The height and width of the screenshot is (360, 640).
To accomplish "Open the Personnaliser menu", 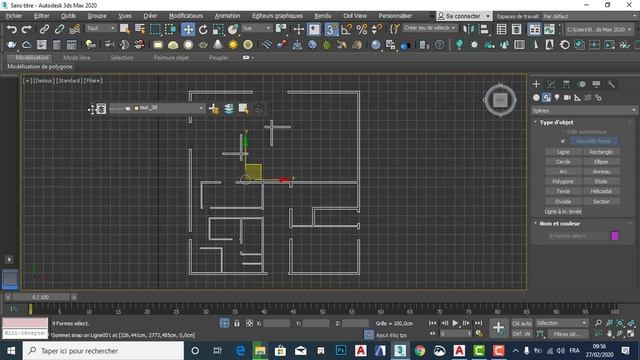I will click(x=395, y=16).
